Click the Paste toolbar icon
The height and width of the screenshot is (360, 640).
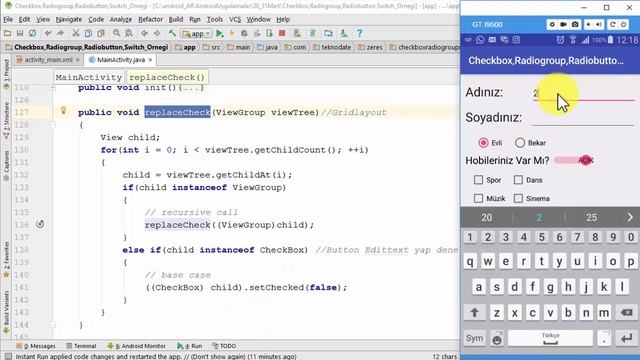point(101,33)
